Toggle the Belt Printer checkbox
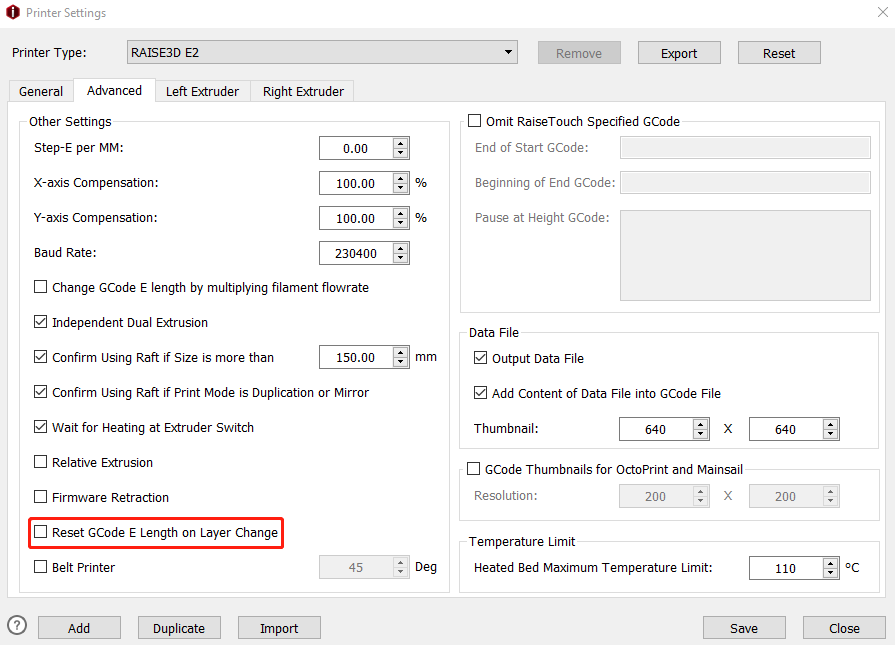 (41, 567)
